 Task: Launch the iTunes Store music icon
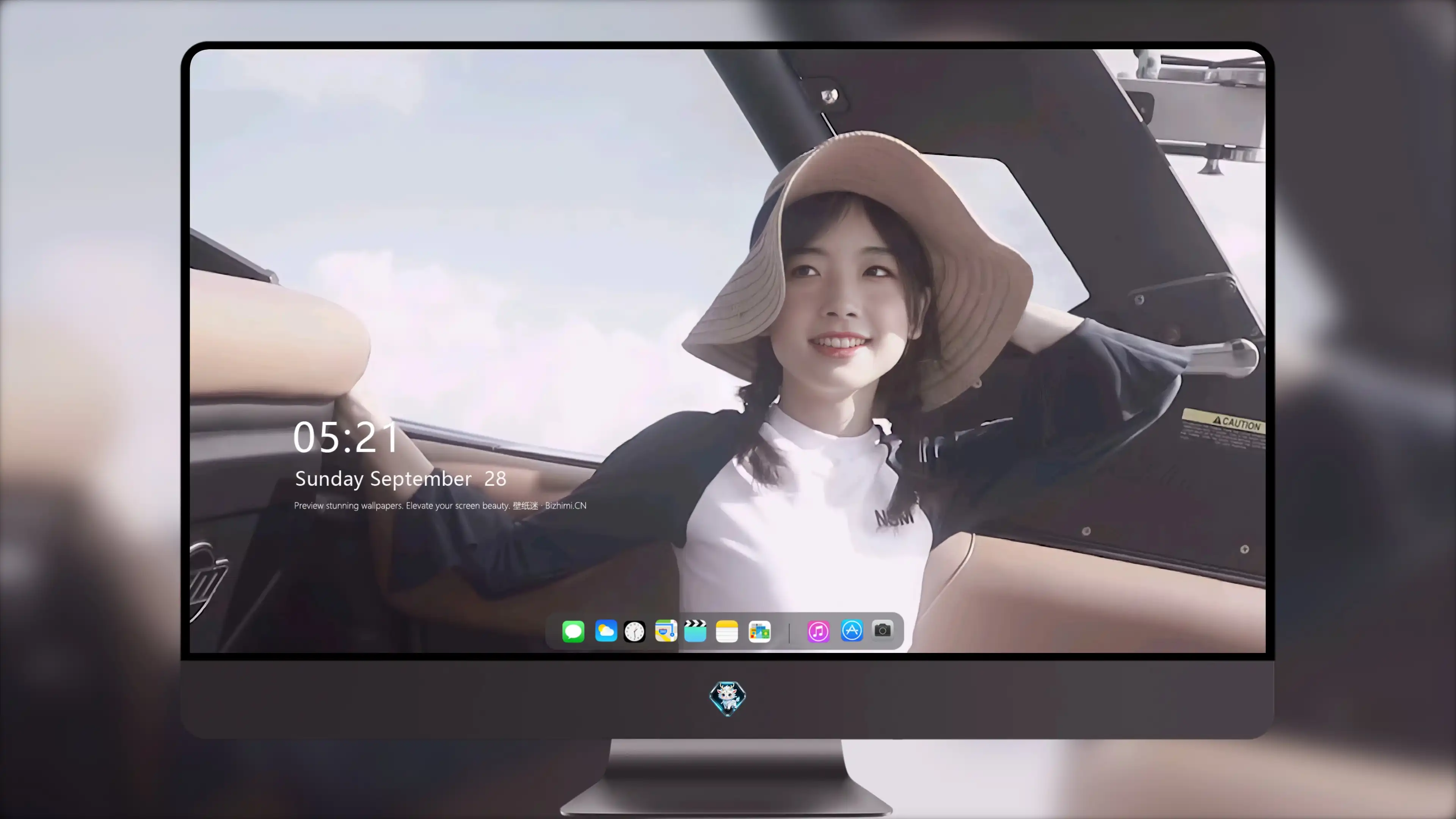pyautogui.click(x=819, y=631)
